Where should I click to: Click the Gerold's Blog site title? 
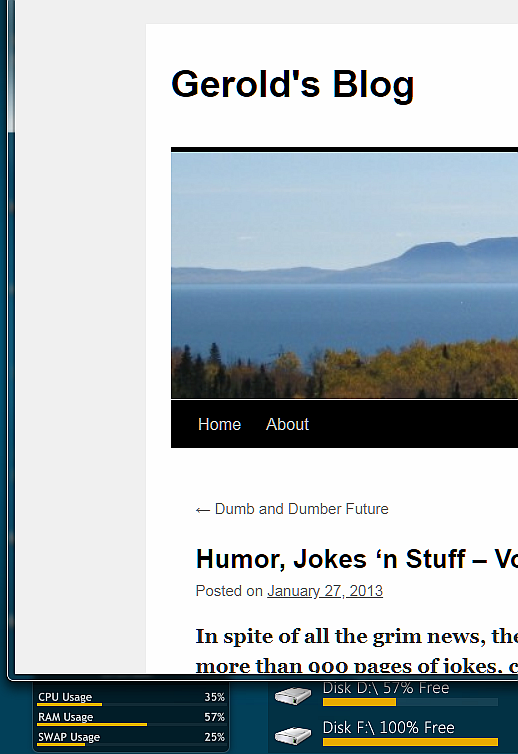pyautogui.click(x=292, y=84)
